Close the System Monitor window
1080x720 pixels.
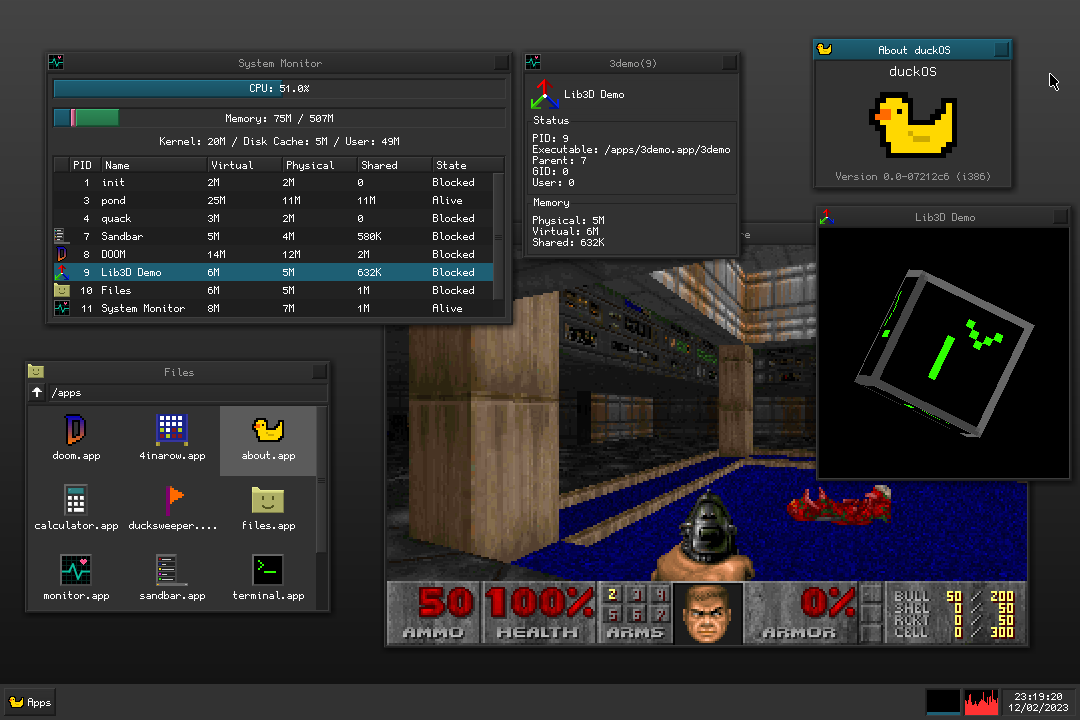501,63
